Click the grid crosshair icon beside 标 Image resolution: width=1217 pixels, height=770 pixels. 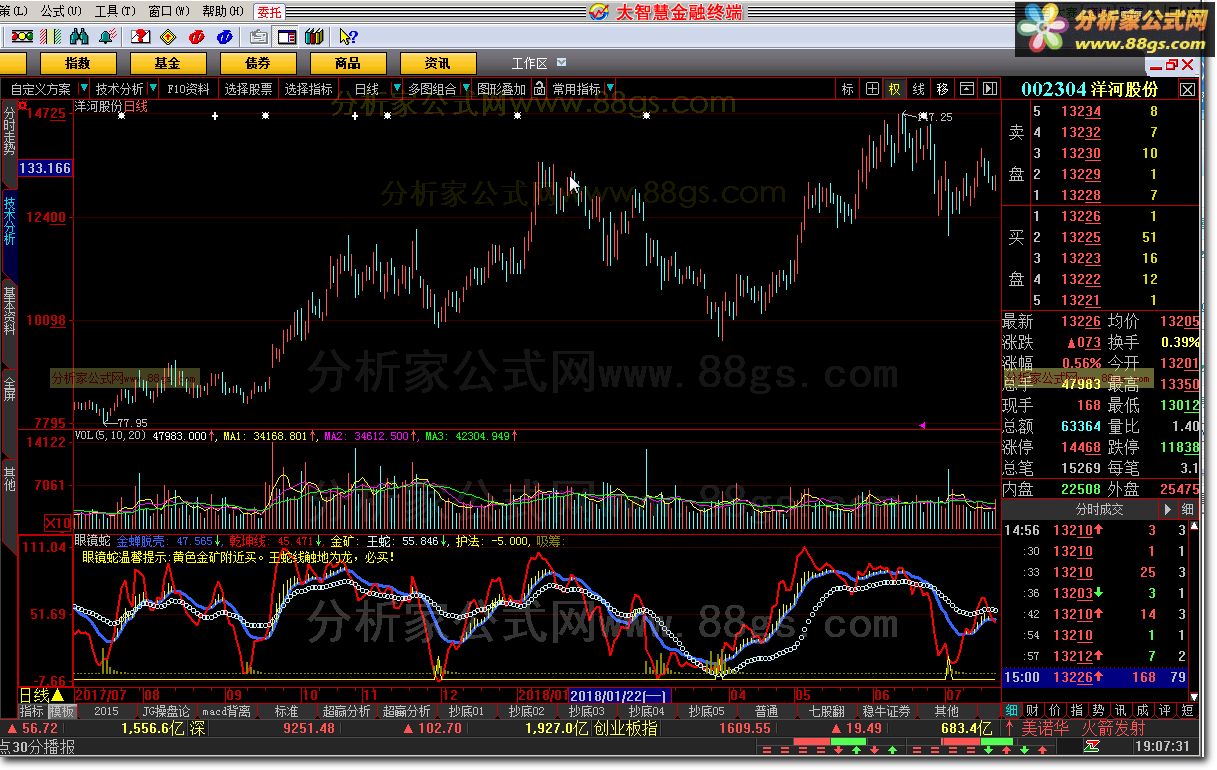click(x=872, y=89)
